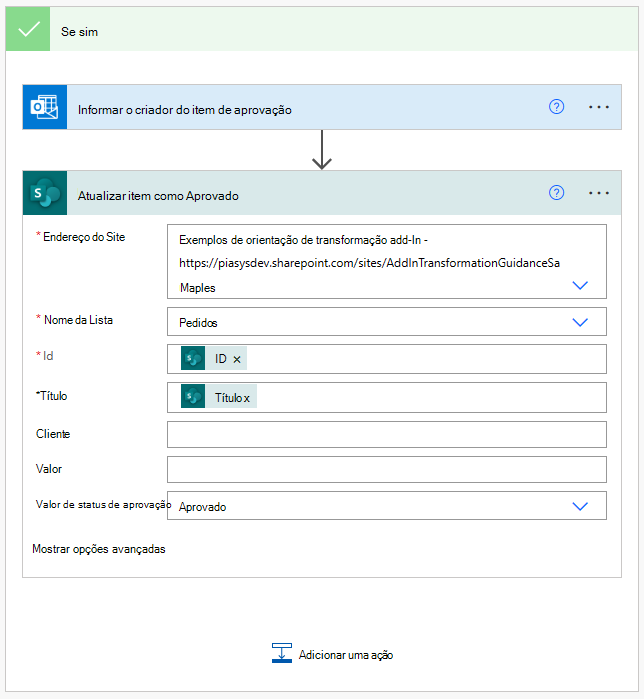This screenshot has width=644, height=699.
Task: Collapse the Se sim branch header
Action: click(x=322, y=29)
